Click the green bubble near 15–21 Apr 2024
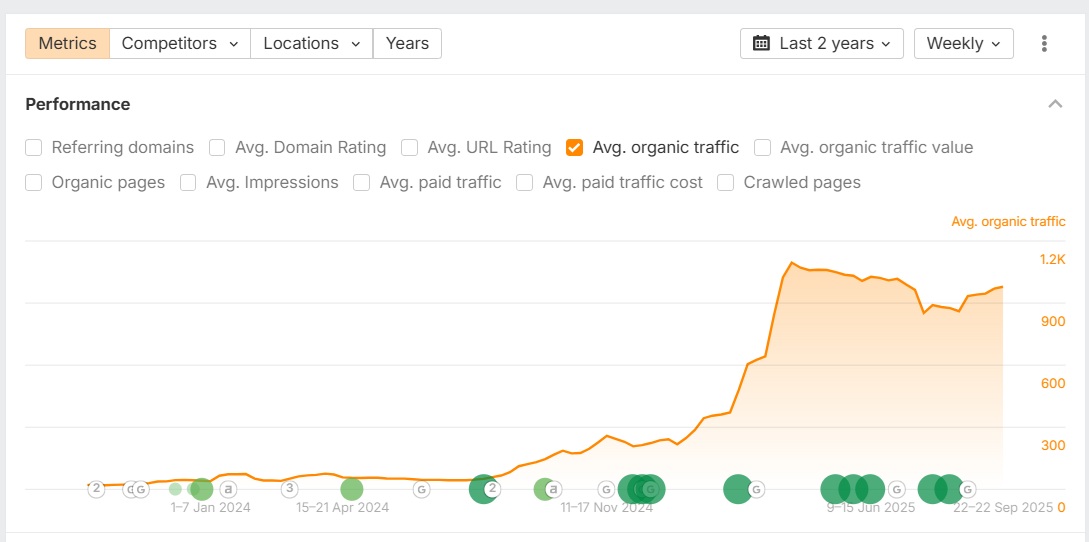1089x542 pixels. [x=351, y=489]
